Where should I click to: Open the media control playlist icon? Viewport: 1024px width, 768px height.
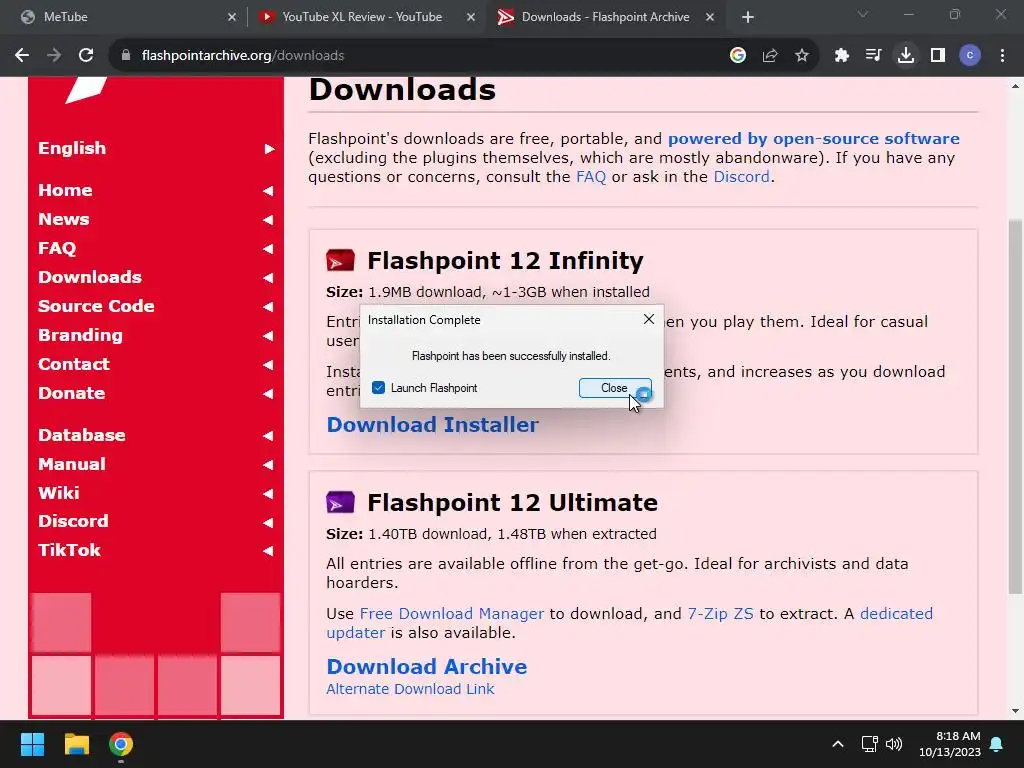pyautogui.click(x=873, y=56)
